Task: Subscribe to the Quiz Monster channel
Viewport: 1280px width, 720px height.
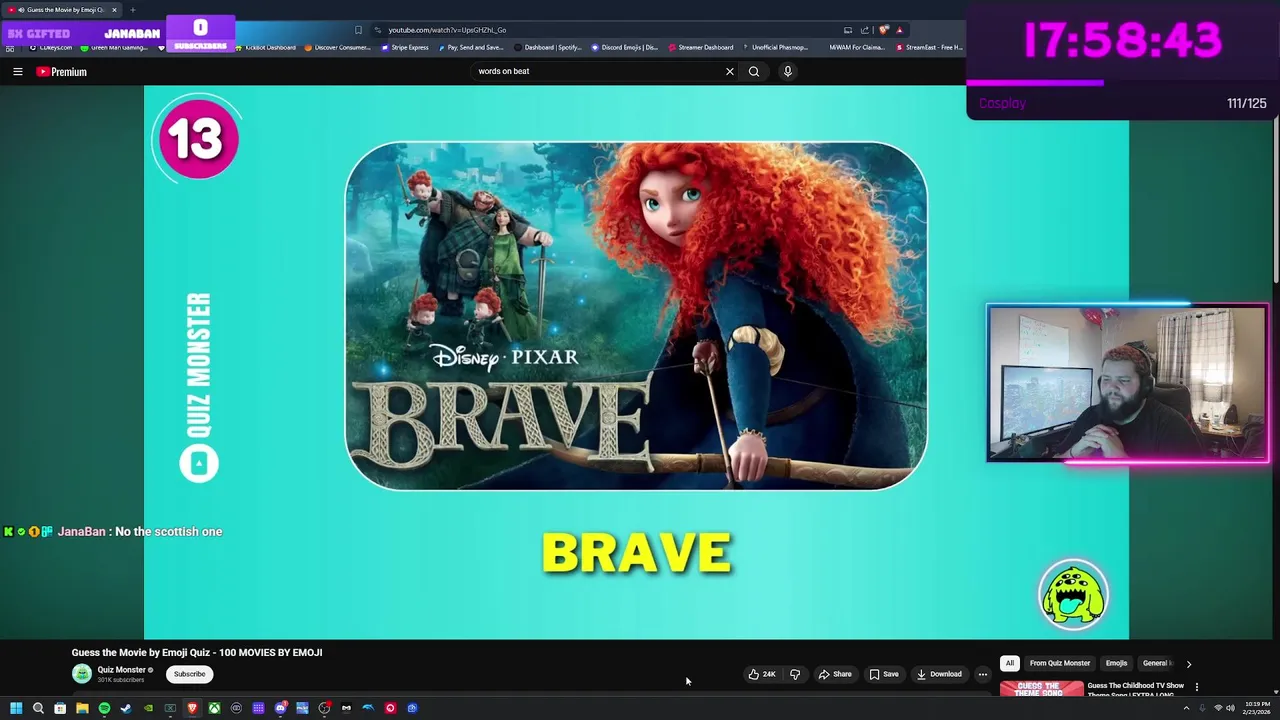Action: point(189,674)
